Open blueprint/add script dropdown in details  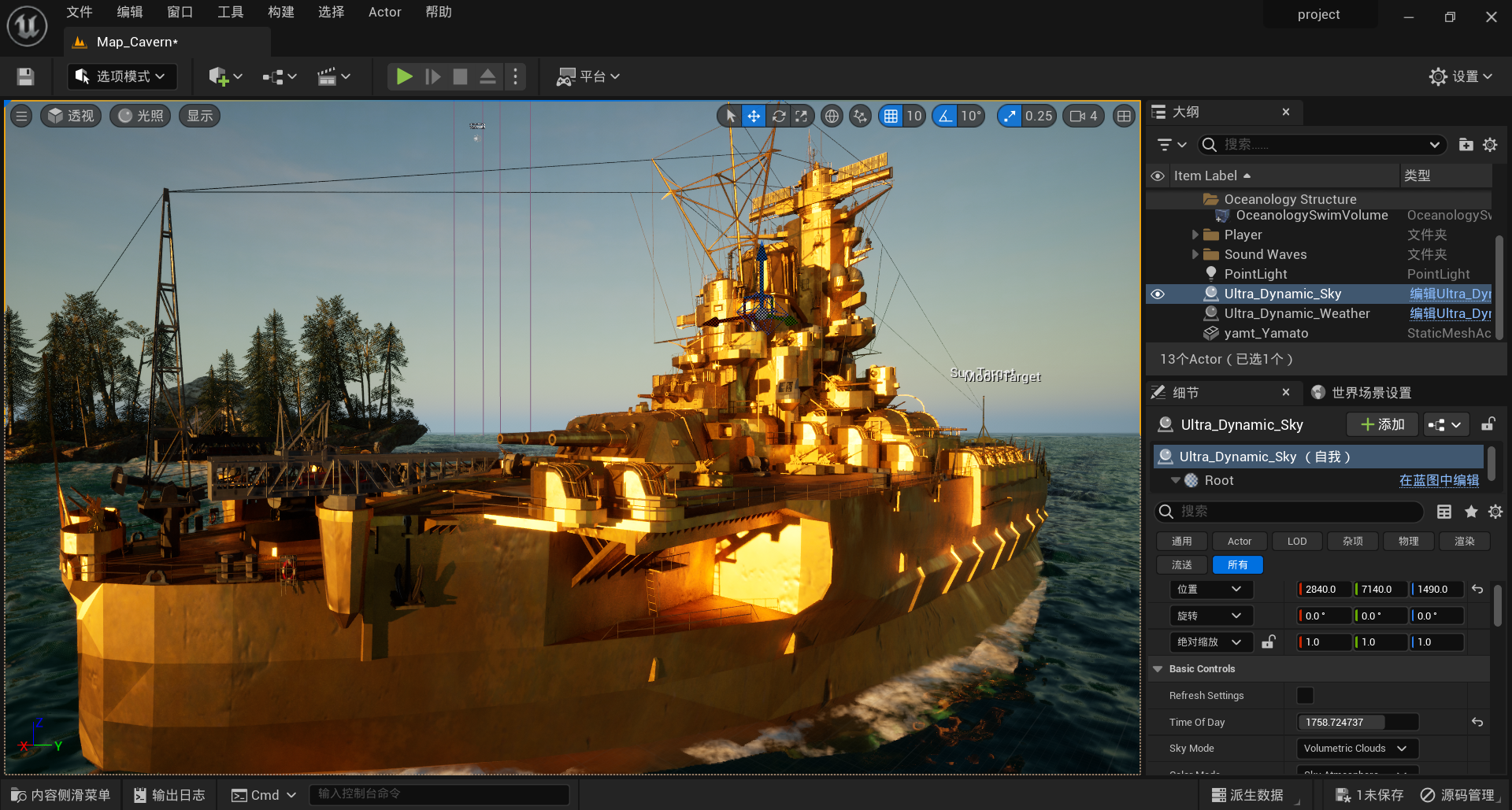click(x=1446, y=425)
